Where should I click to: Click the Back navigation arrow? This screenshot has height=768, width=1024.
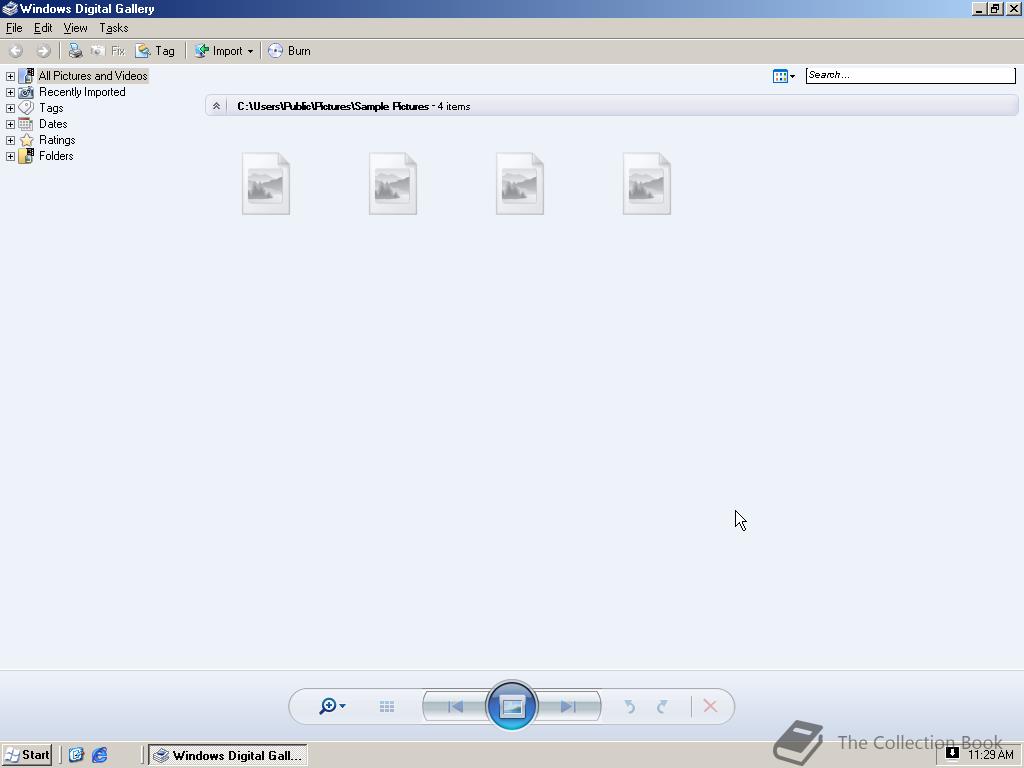tap(16, 51)
